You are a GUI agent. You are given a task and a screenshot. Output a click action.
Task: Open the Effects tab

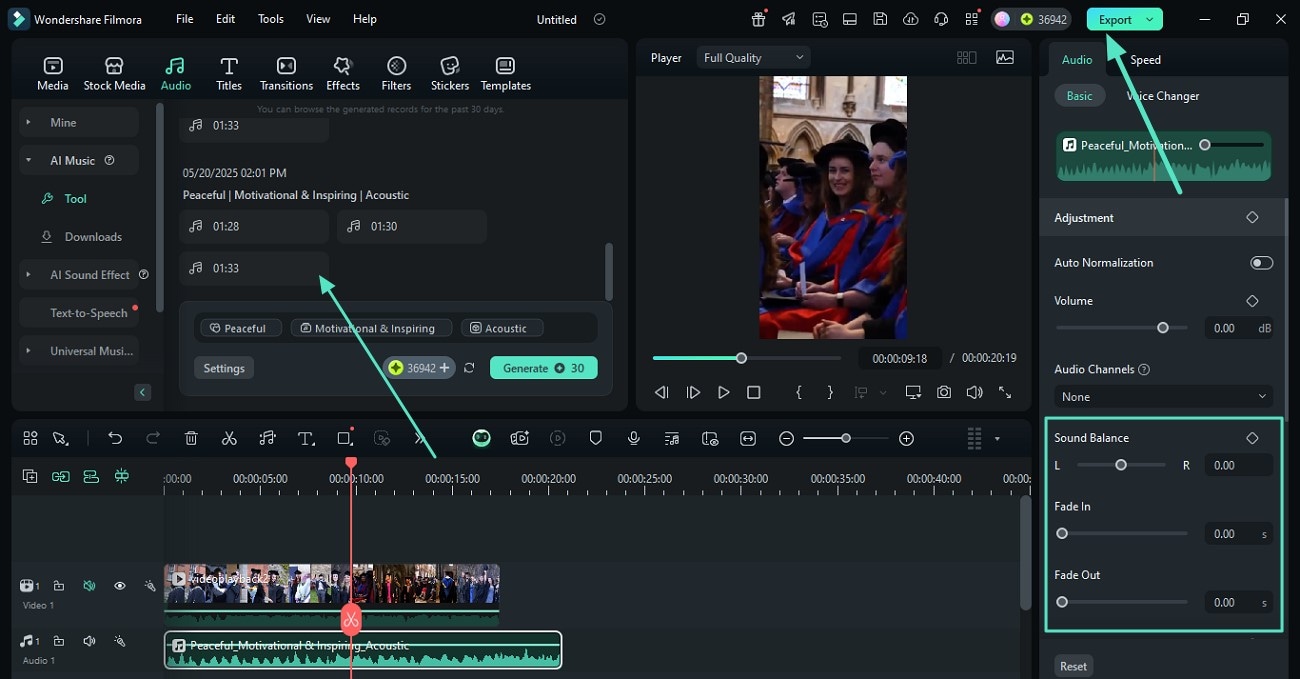pos(343,74)
